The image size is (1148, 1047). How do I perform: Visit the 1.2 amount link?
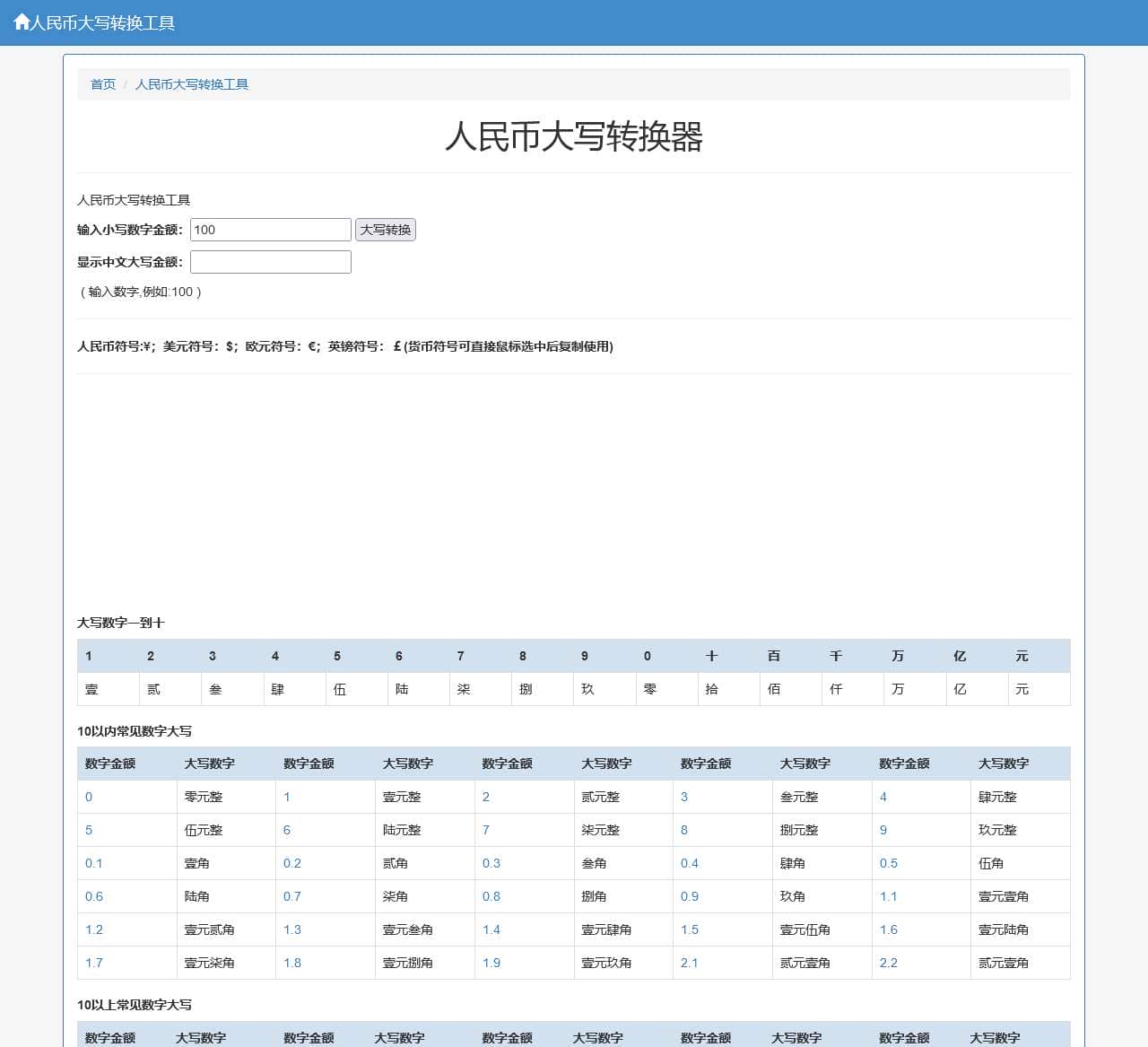coord(94,929)
